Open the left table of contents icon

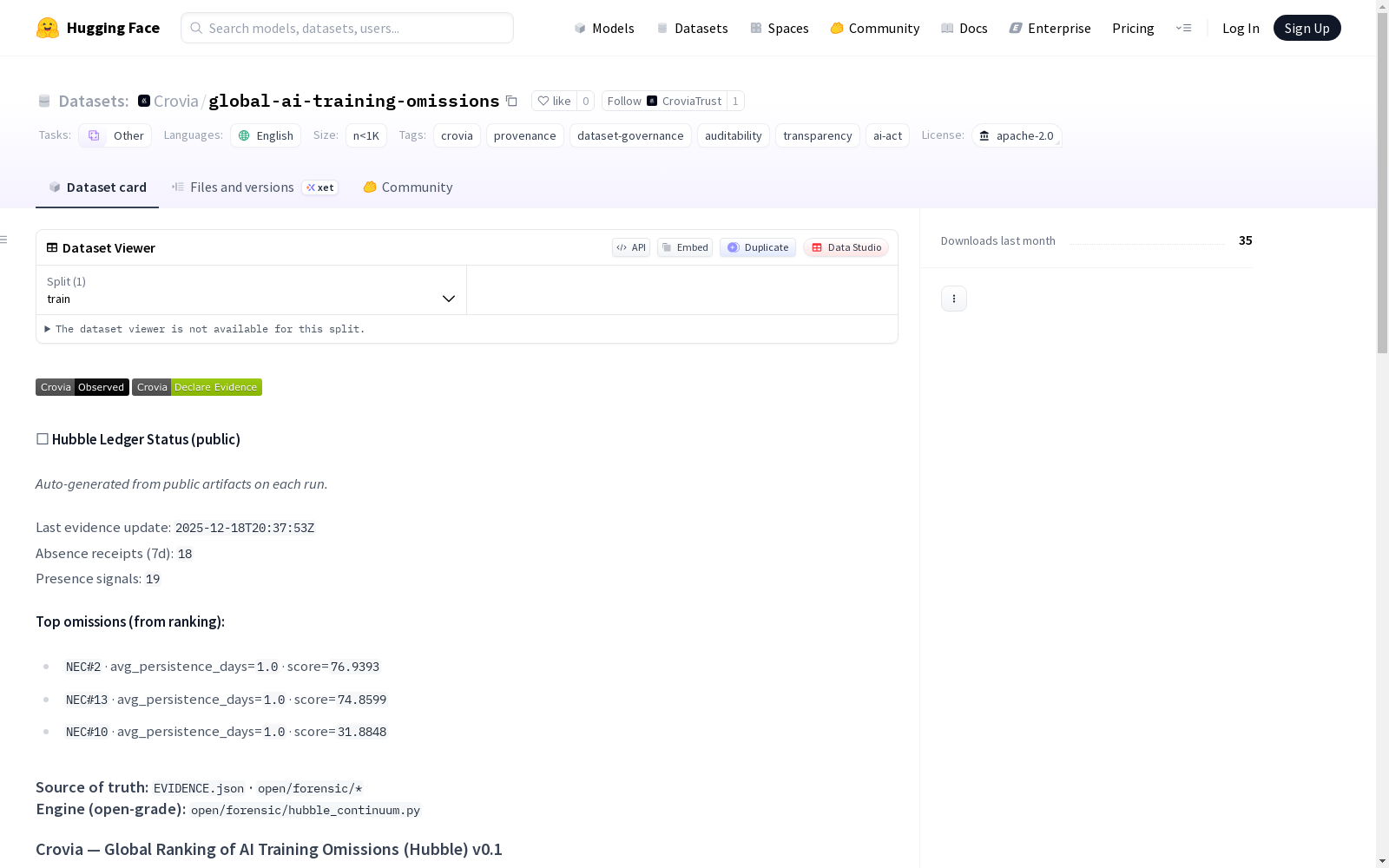point(4,240)
